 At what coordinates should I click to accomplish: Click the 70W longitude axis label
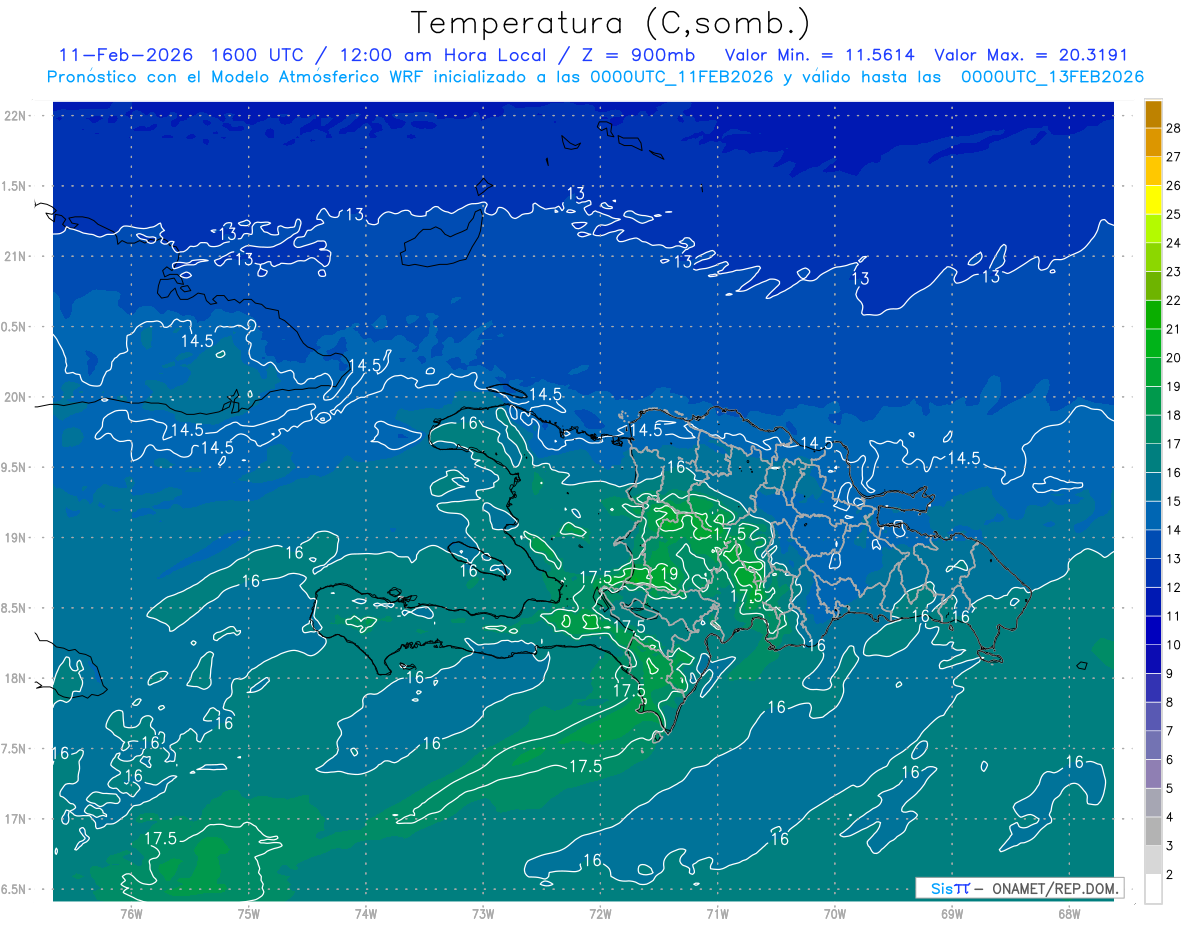pyautogui.click(x=834, y=913)
